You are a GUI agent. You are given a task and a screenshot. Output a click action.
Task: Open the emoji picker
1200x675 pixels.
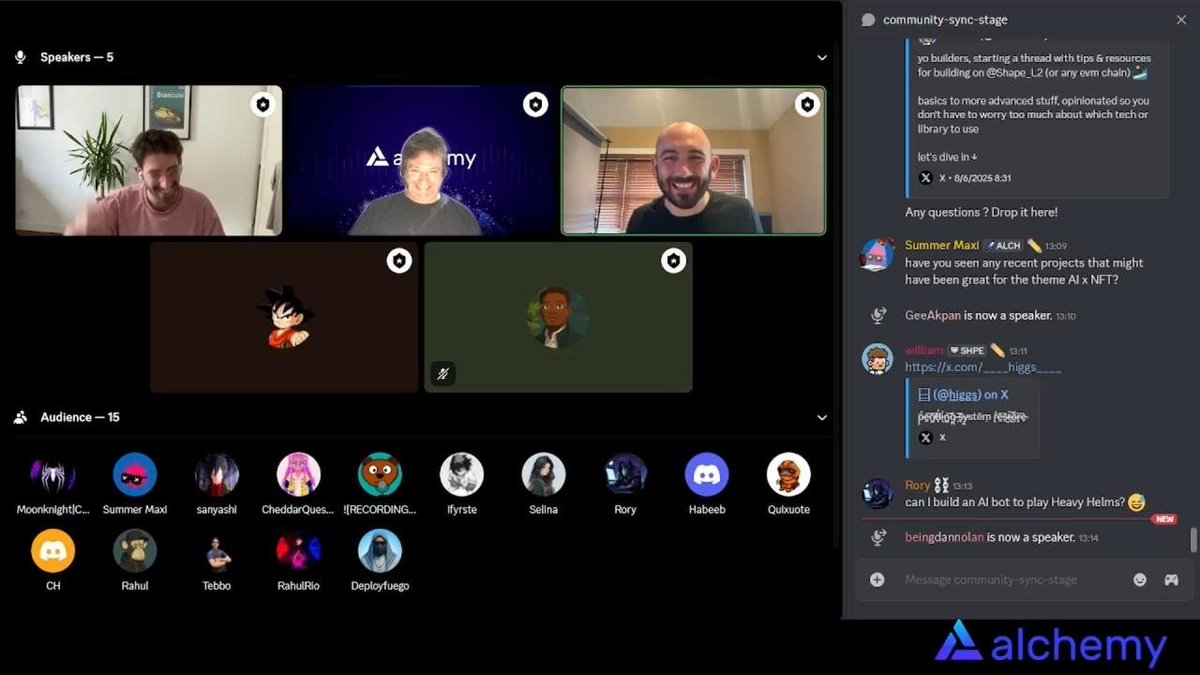[1140, 580]
